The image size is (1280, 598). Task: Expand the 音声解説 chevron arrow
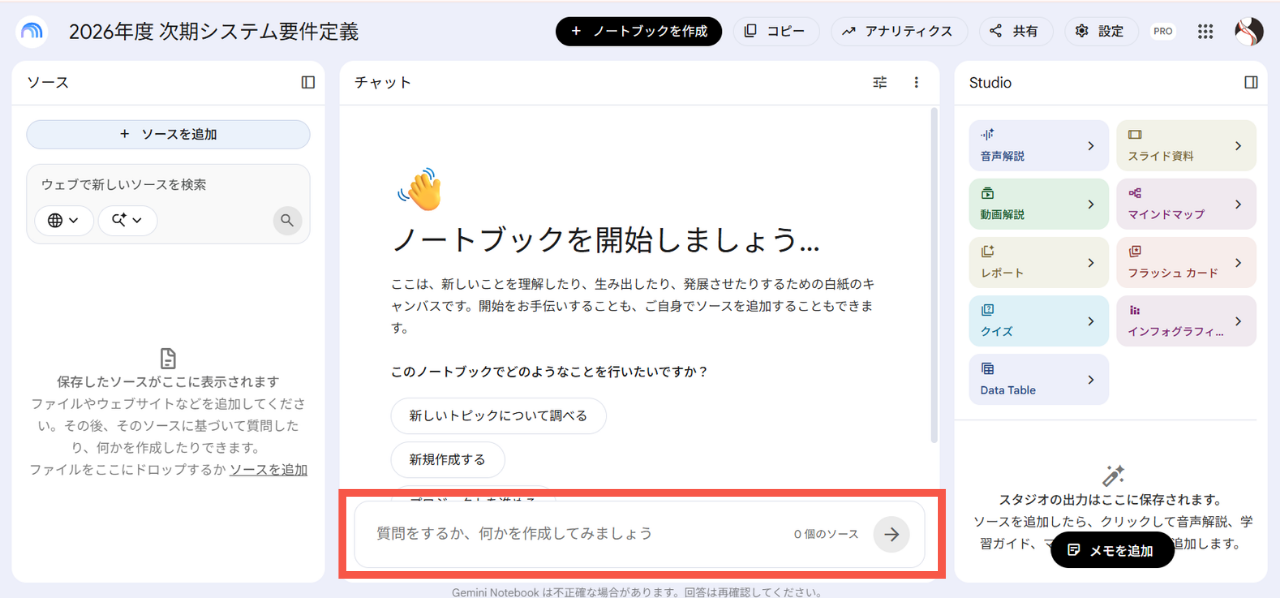(1091, 146)
